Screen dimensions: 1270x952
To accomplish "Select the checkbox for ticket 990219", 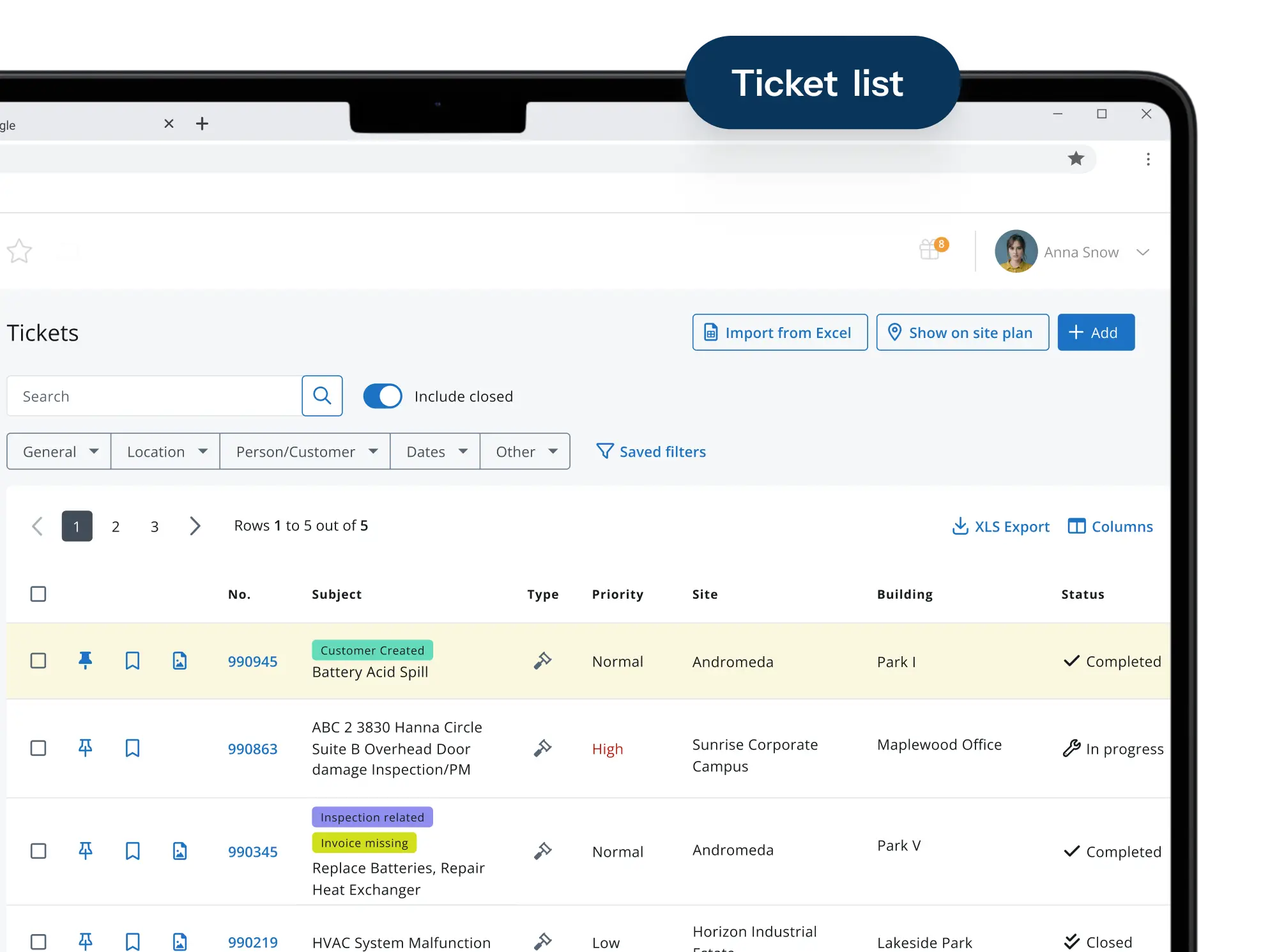I will [38, 942].
